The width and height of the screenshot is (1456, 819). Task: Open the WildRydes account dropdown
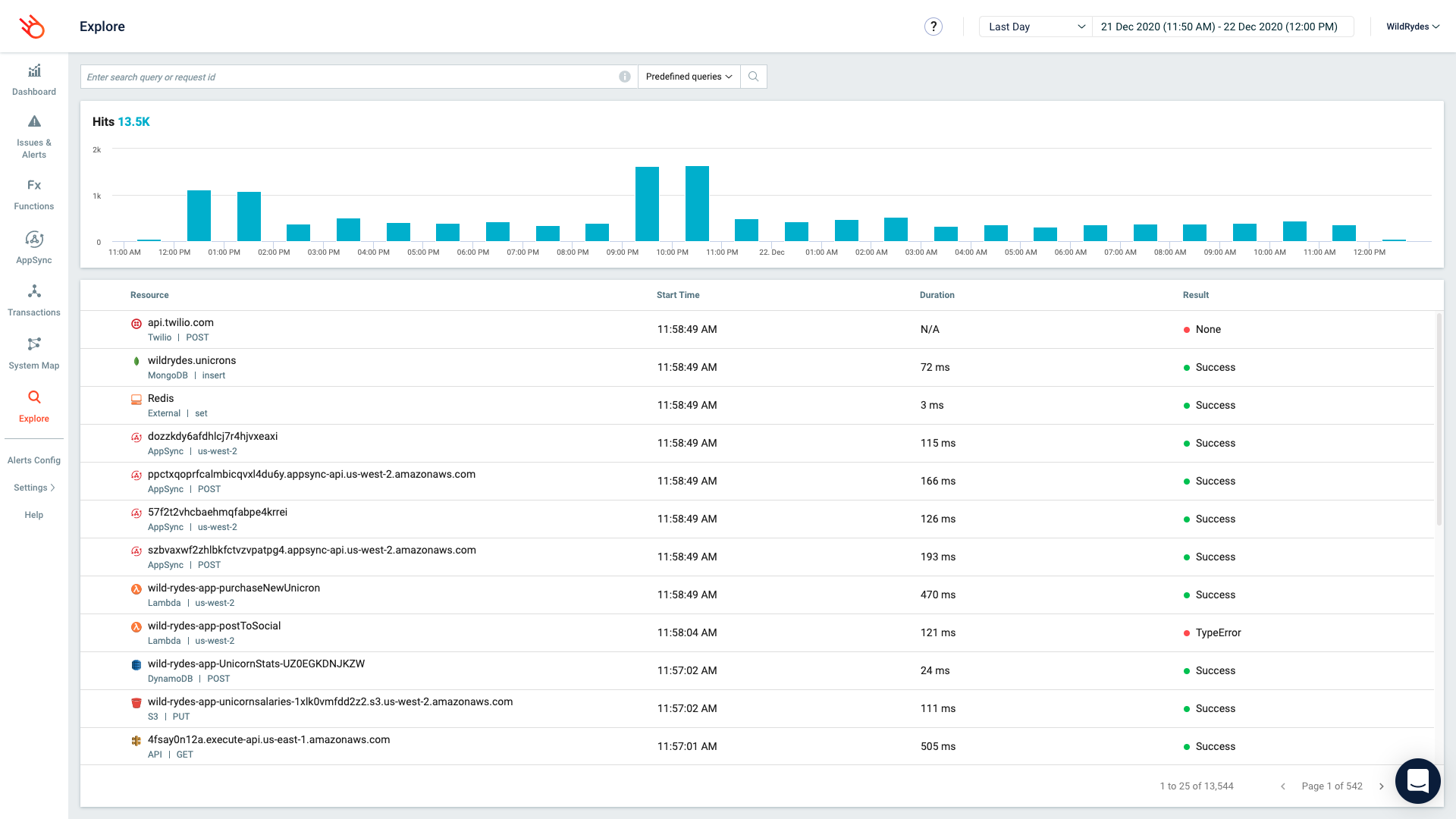(x=1412, y=27)
